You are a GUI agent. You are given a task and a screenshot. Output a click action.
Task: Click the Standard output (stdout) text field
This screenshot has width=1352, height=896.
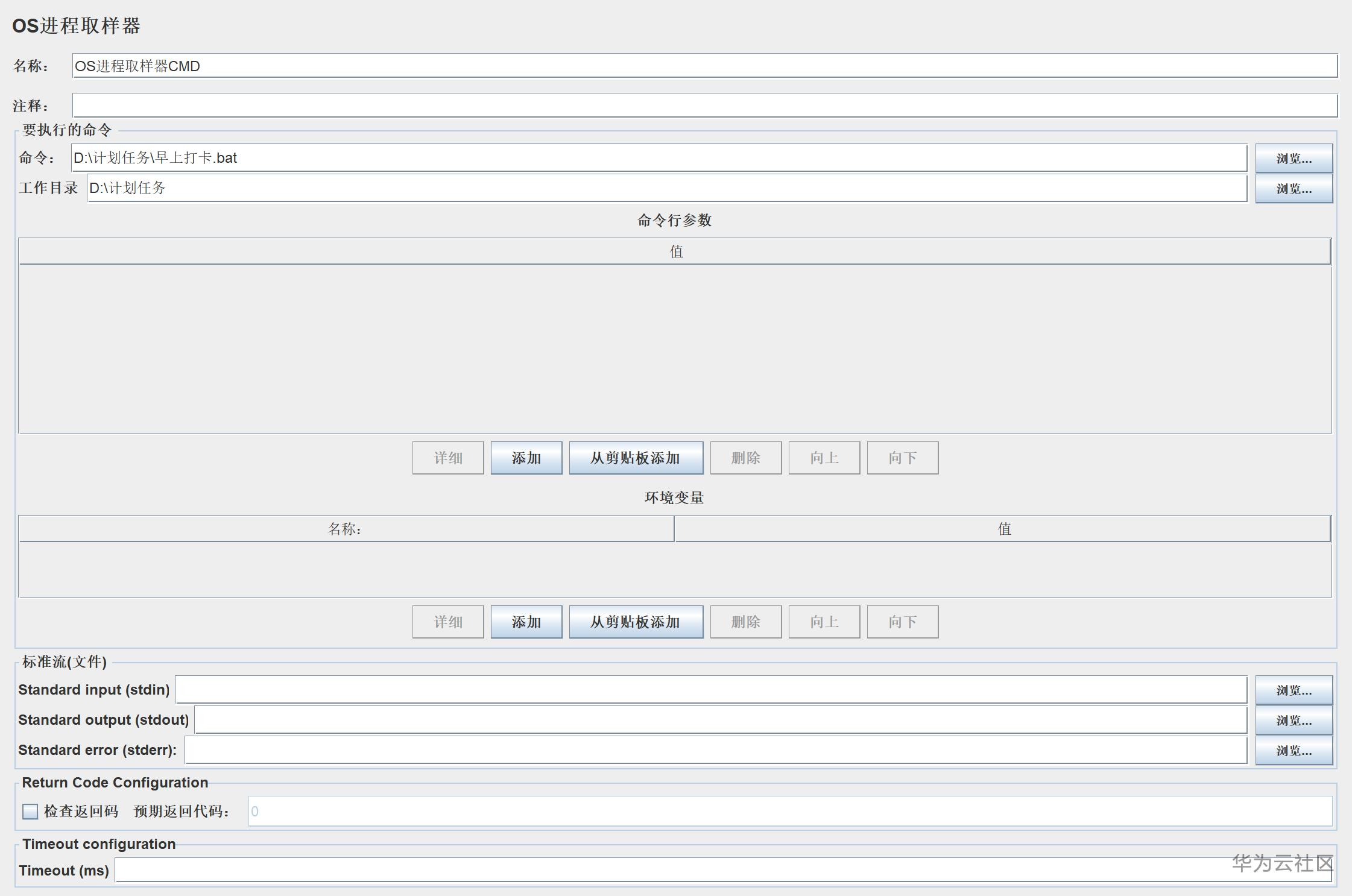click(x=720, y=721)
